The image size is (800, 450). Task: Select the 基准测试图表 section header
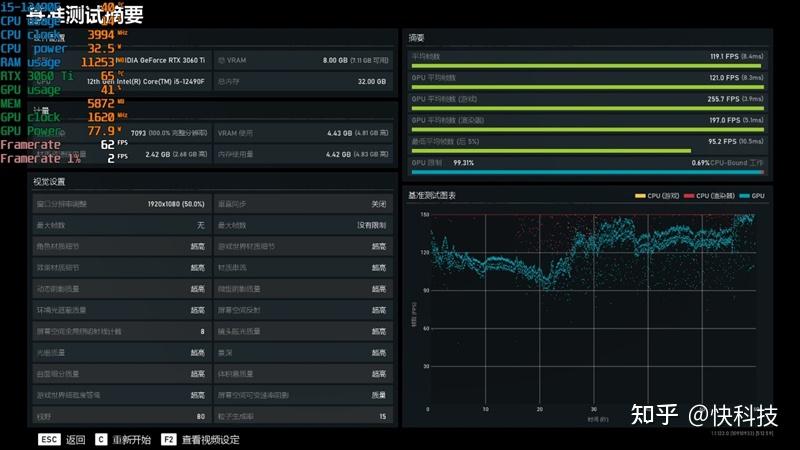[x=432, y=195]
